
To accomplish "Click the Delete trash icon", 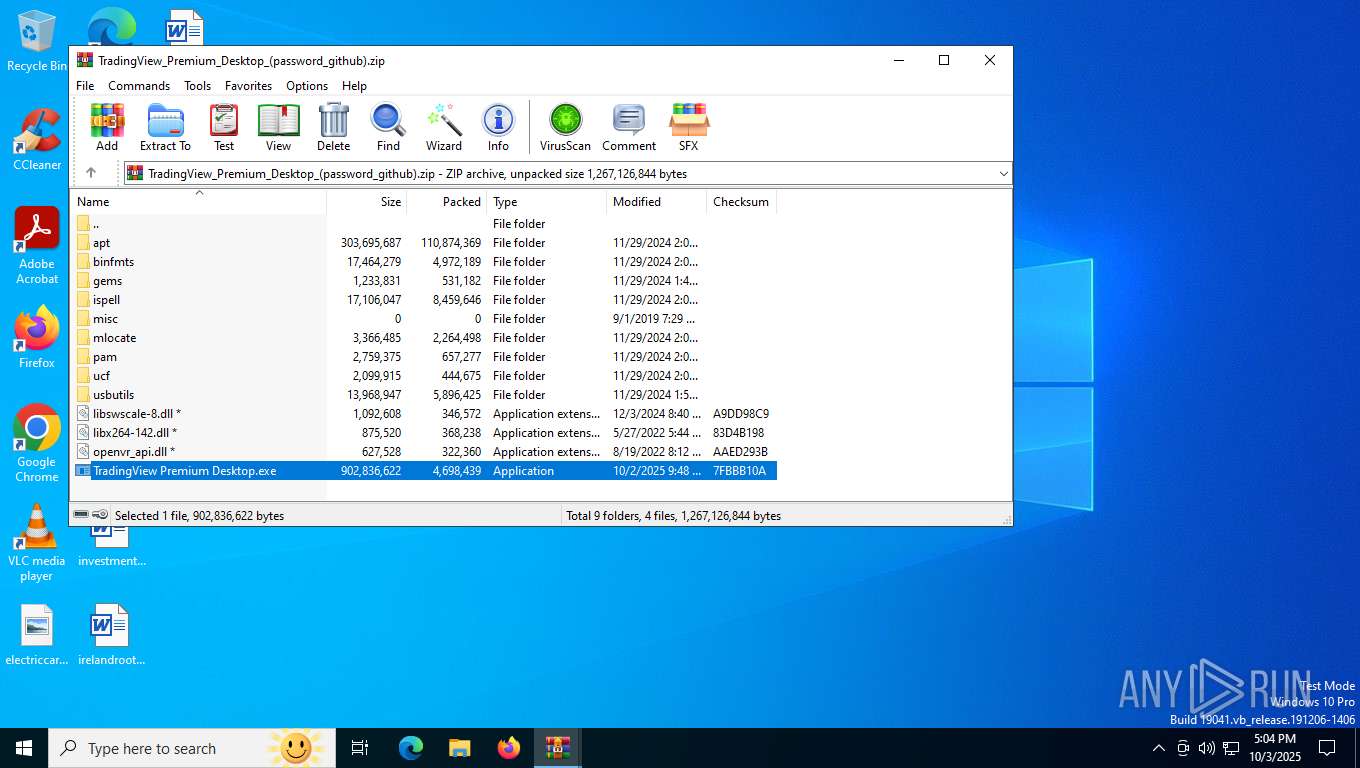I will point(333,127).
